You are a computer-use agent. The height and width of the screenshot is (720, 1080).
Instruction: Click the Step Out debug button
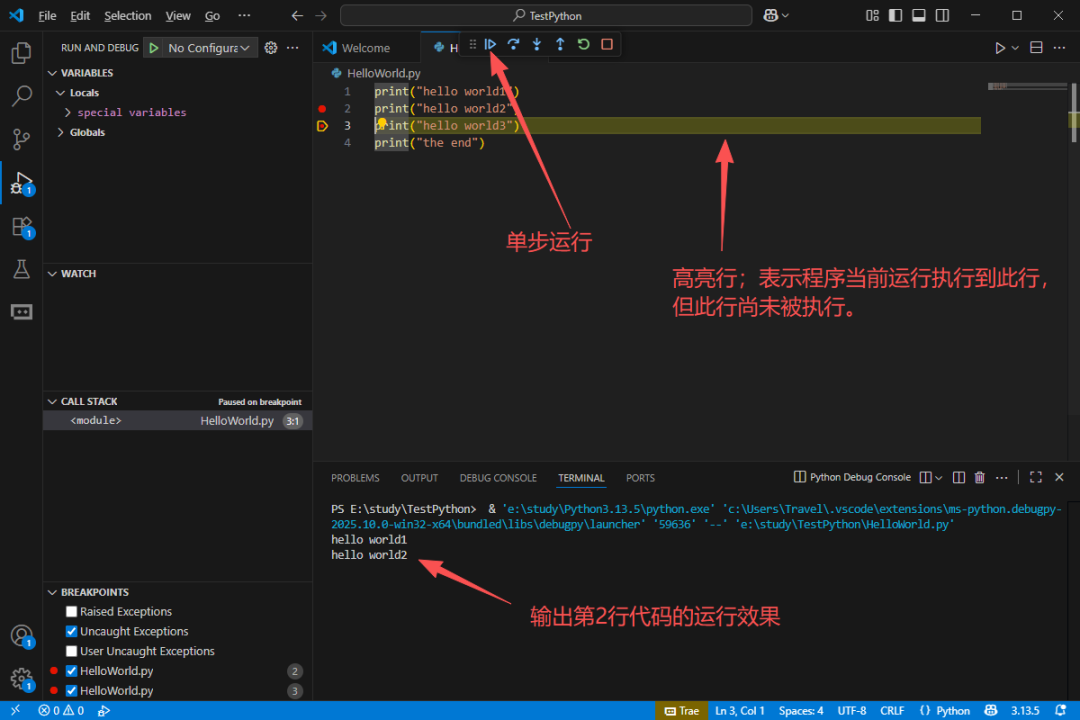coord(561,44)
